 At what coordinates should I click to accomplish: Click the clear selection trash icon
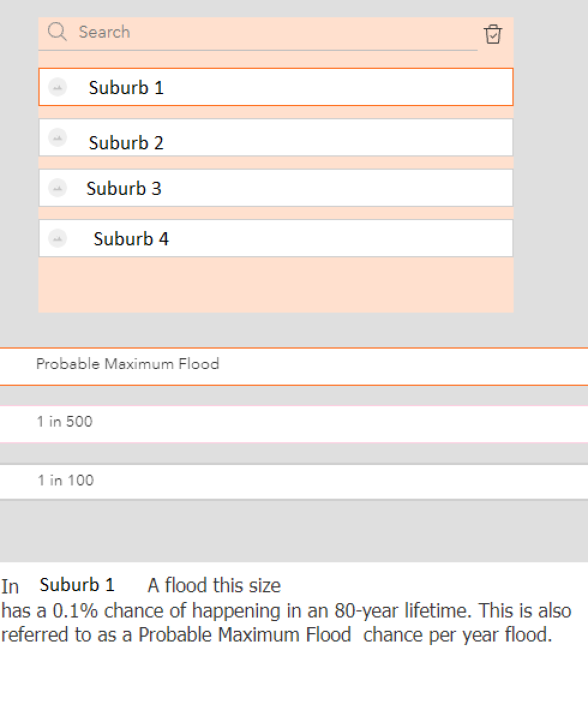(x=493, y=34)
